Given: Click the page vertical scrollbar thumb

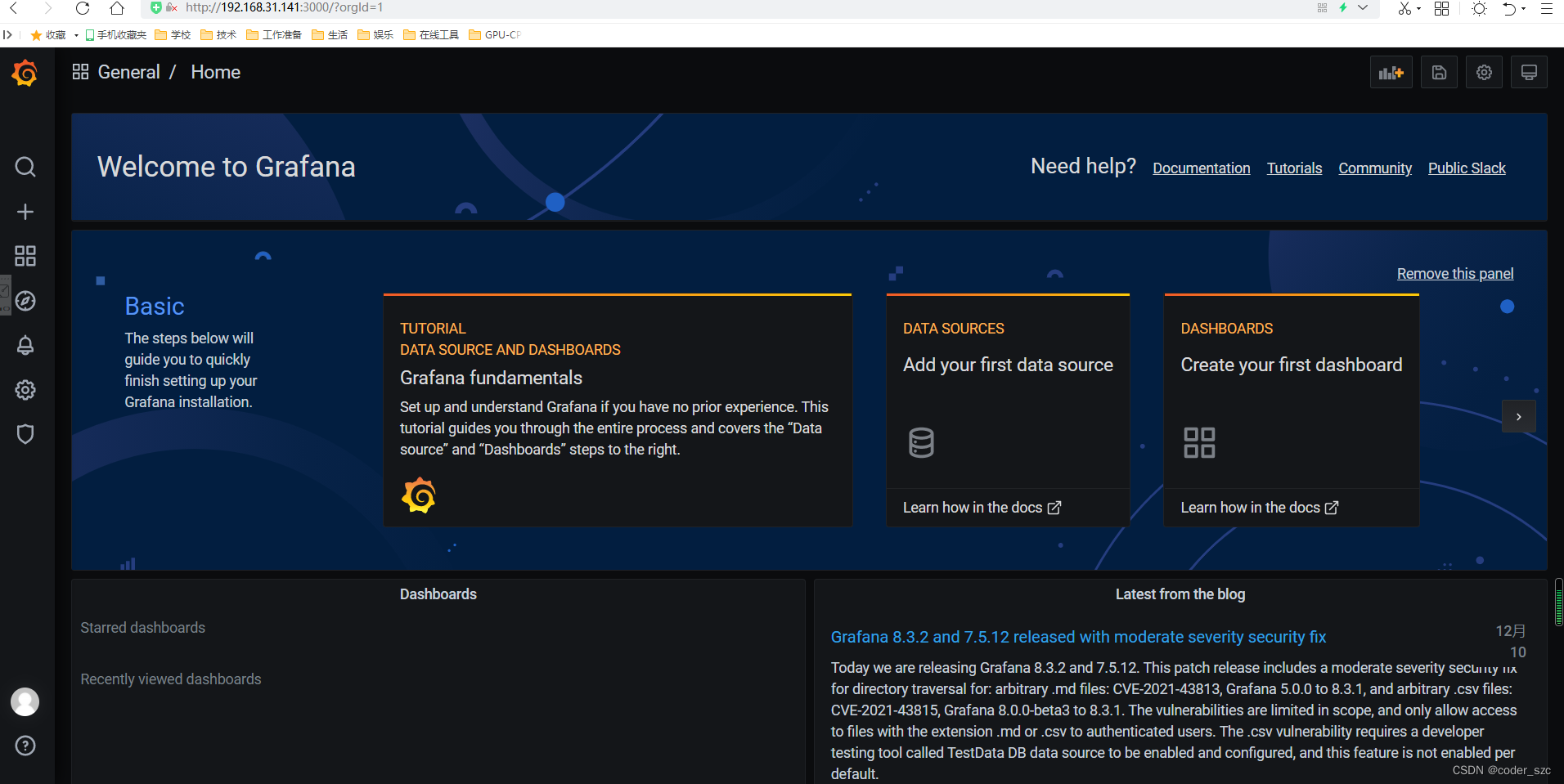Looking at the screenshot, I should (1559, 603).
